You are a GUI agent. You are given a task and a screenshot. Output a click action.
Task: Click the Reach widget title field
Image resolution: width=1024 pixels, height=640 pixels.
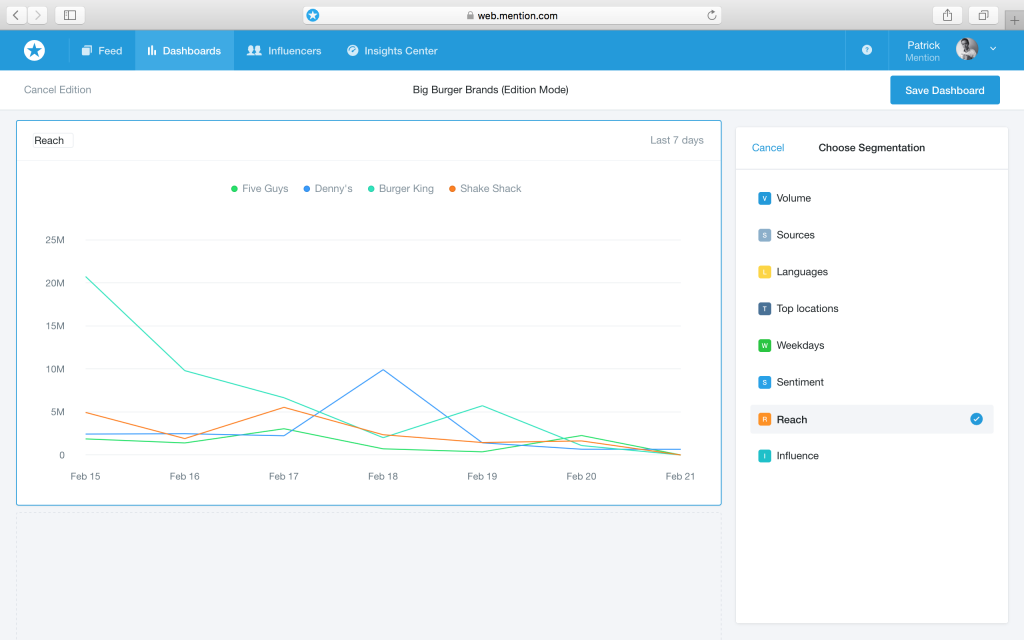coord(52,140)
